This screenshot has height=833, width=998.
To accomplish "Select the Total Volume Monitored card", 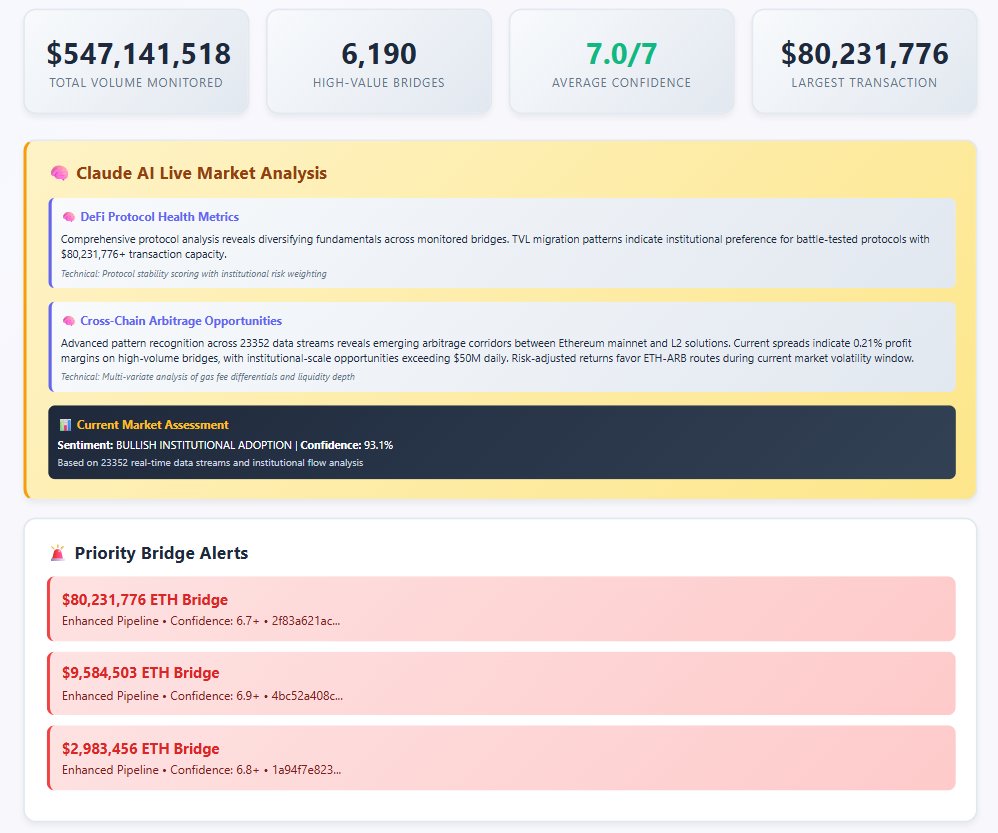I will coord(136,62).
